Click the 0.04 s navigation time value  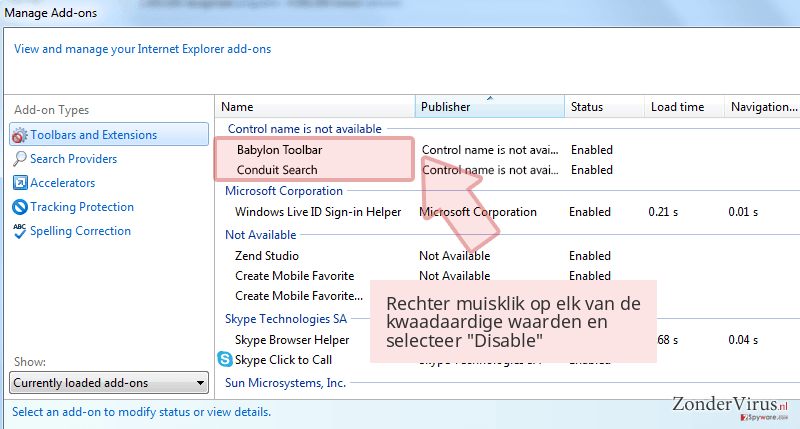pyautogui.click(x=743, y=340)
